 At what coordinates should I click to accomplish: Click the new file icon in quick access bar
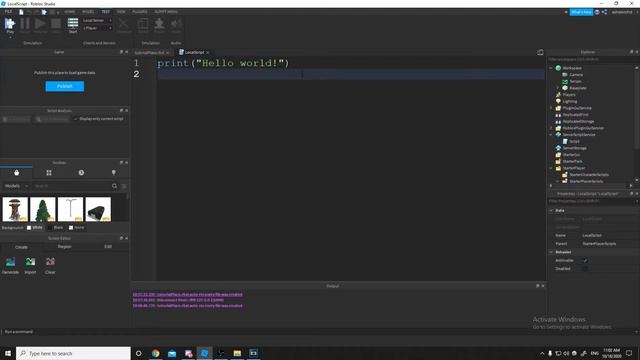pyautogui.click(x=21, y=12)
